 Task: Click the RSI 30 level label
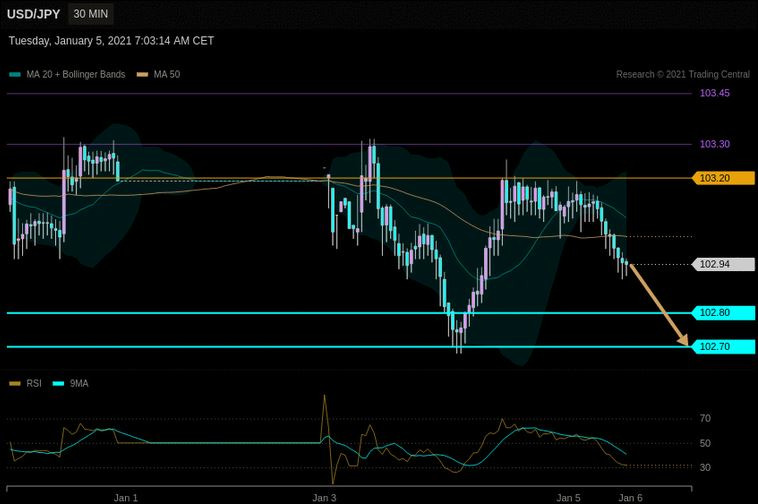point(705,467)
